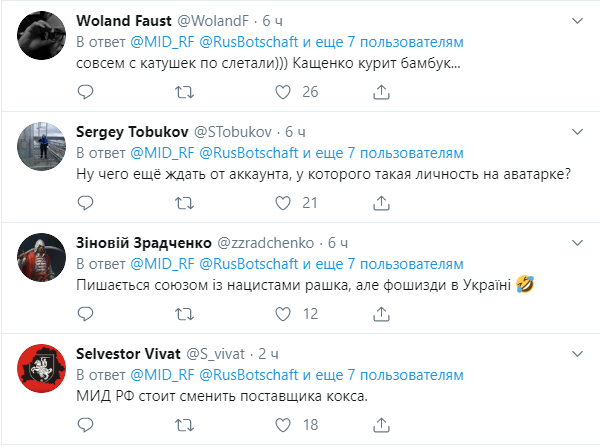Open more options for Woland Faust's tweet

tap(577, 20)
